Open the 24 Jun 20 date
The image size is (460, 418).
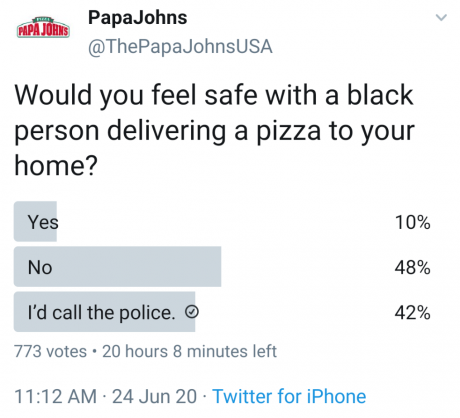[x=154, y=396]
